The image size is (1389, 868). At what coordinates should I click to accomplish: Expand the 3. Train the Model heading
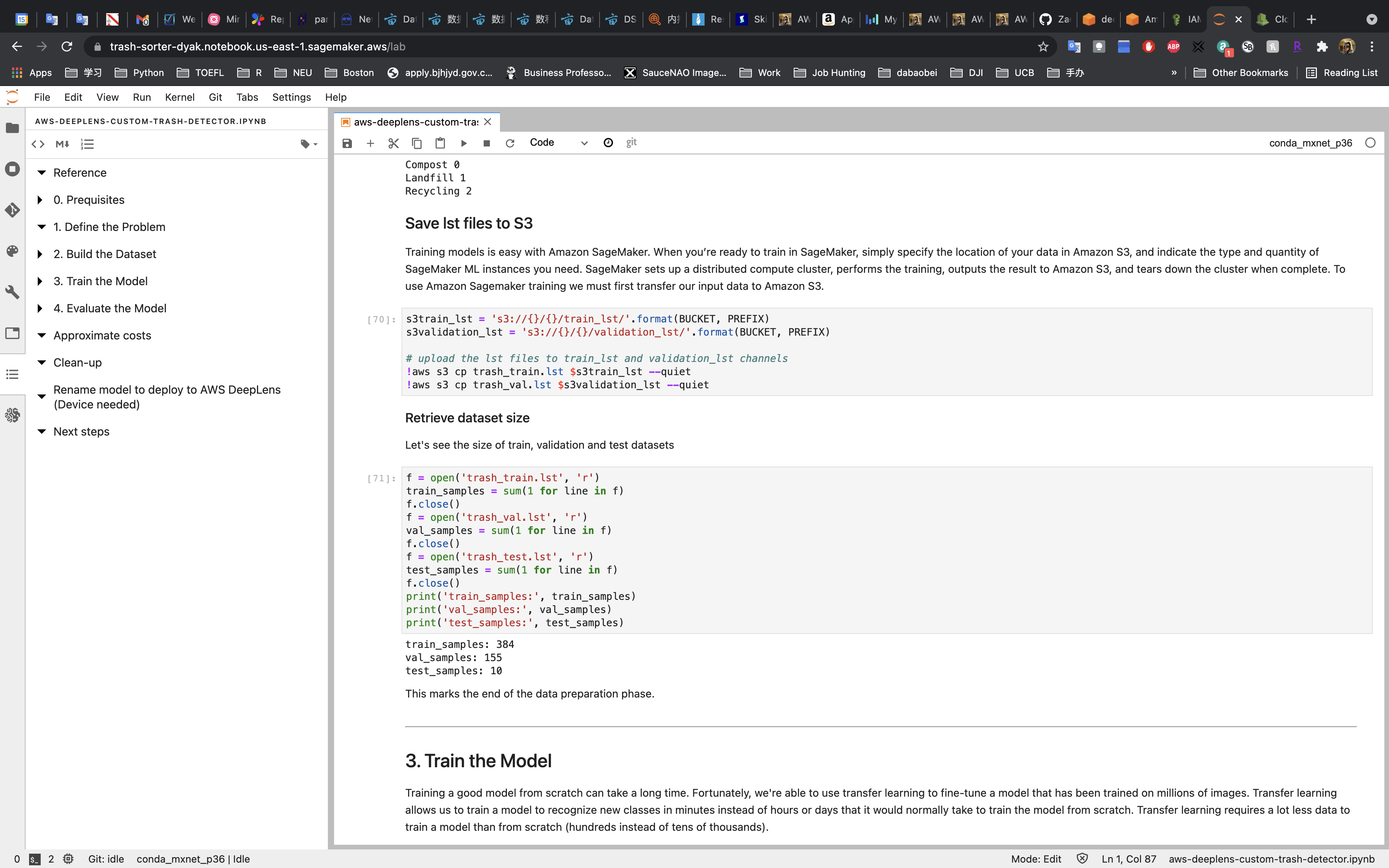coord(40,281)
